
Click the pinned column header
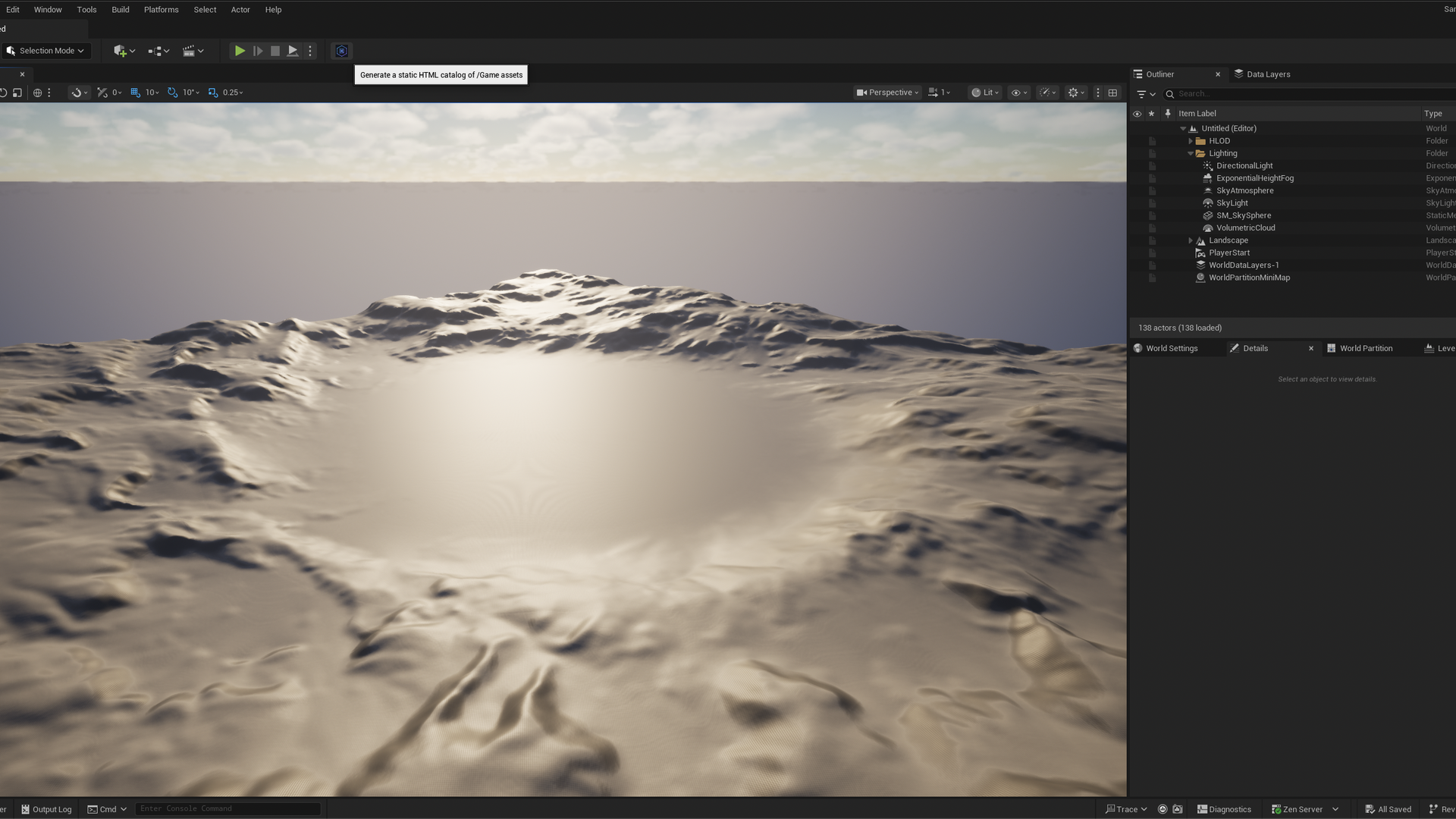tap(1168, 114)
